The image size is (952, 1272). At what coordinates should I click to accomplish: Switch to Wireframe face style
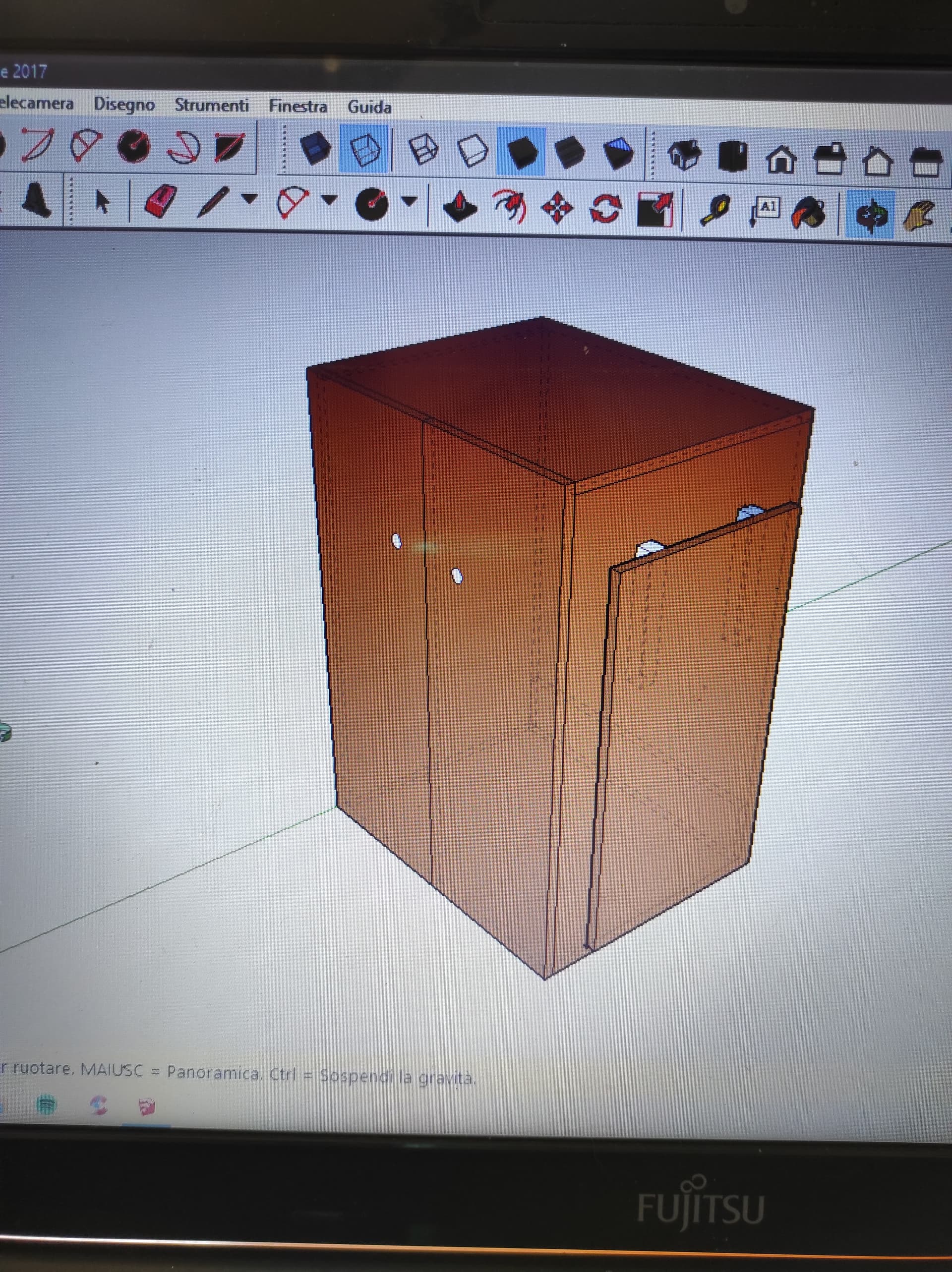point(424,151)
